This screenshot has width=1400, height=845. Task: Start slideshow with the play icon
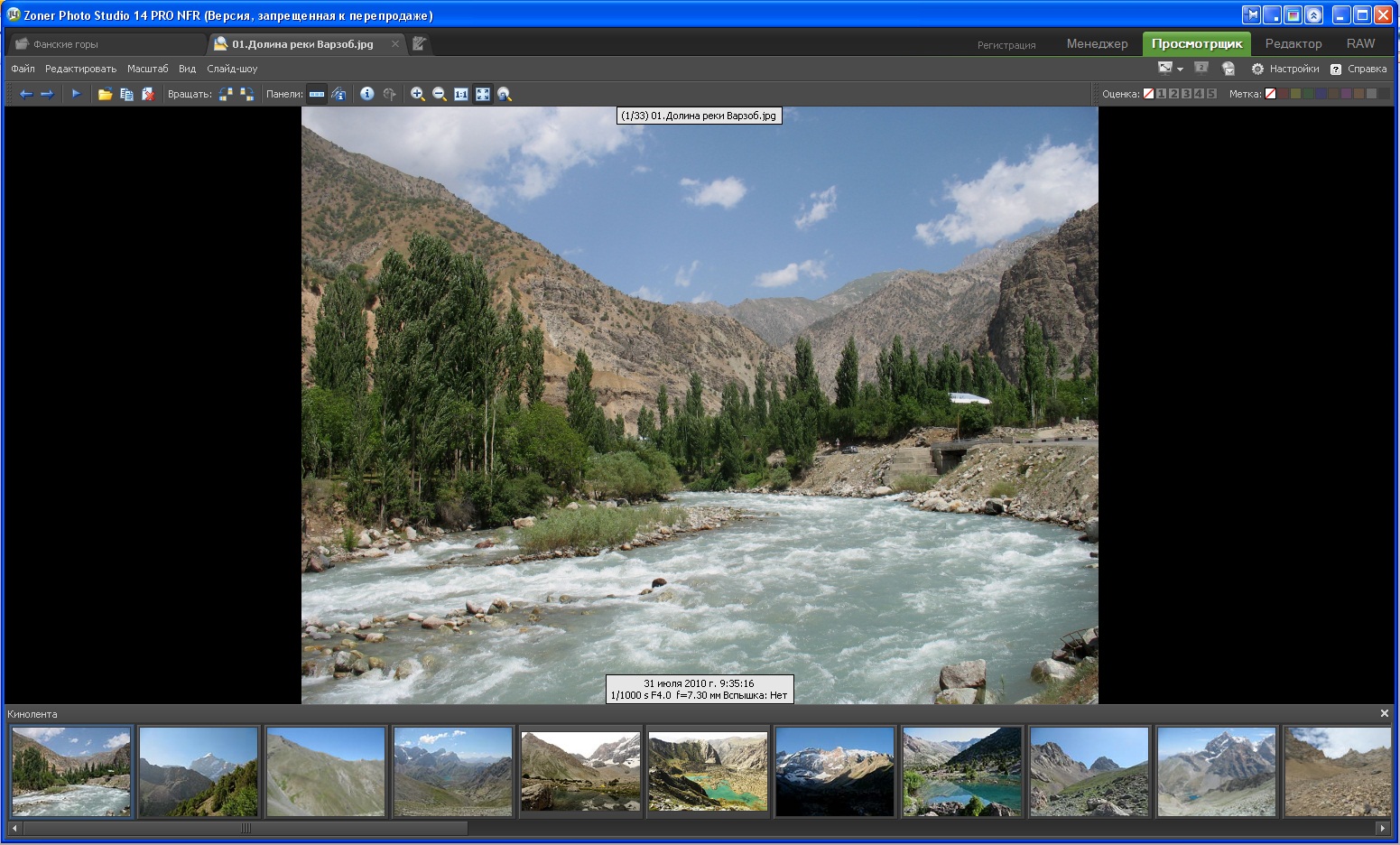click(76, 94)
